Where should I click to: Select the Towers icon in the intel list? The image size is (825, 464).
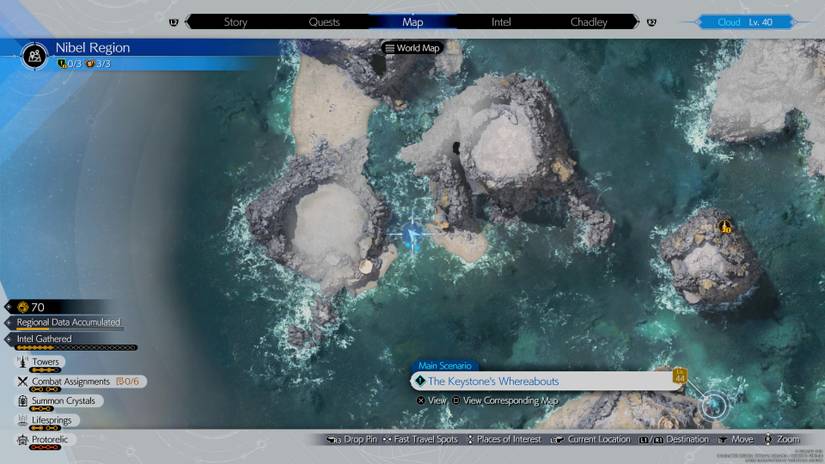click(x=23, y=362)
